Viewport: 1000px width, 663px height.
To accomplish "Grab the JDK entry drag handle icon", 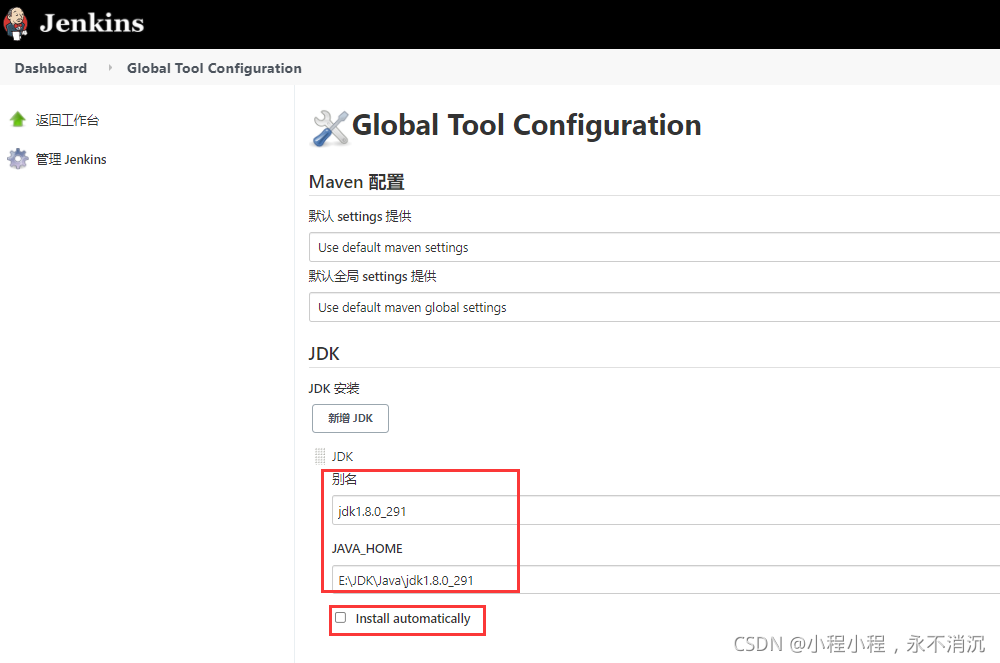I will pos(320,456).
